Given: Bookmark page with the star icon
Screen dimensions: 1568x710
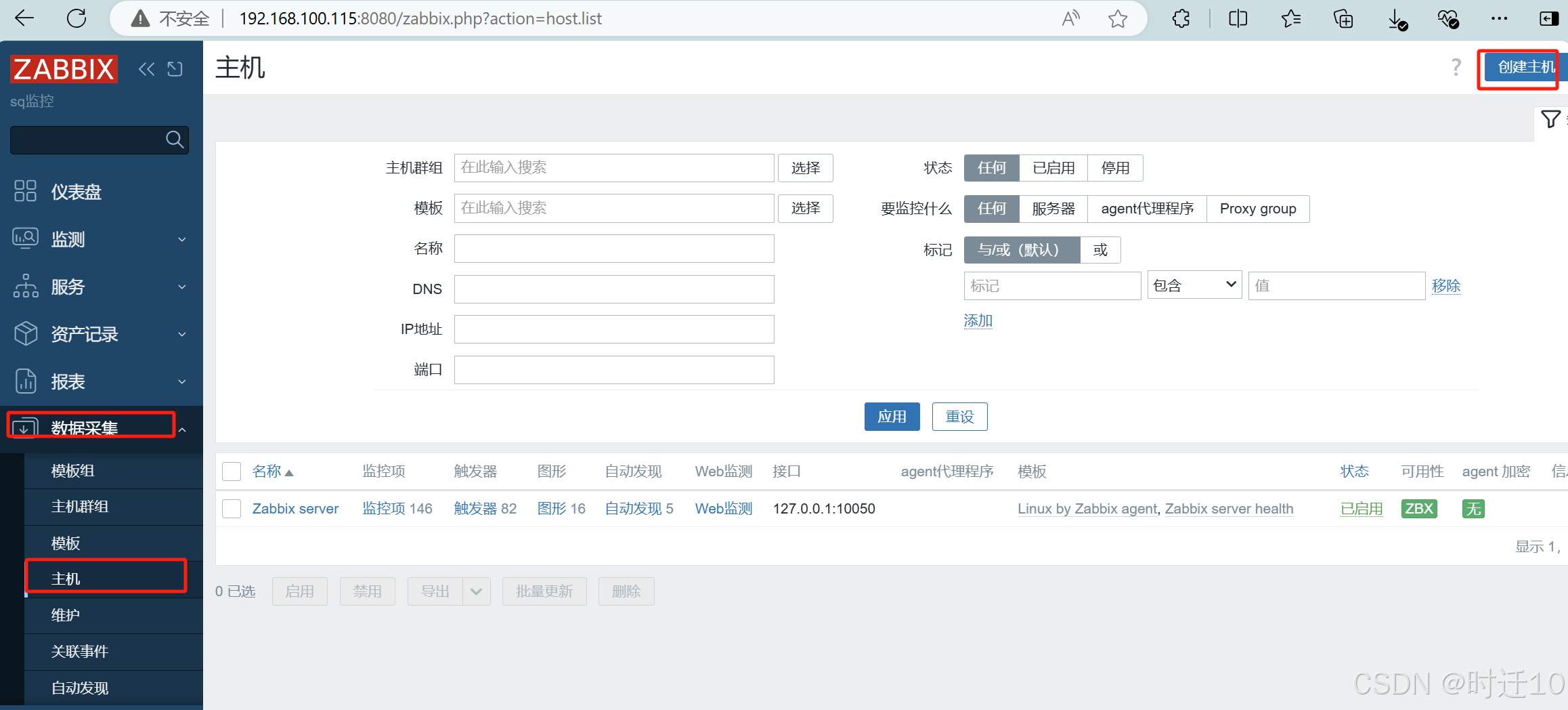Looking at the screenshot, I should point(1118,18).
